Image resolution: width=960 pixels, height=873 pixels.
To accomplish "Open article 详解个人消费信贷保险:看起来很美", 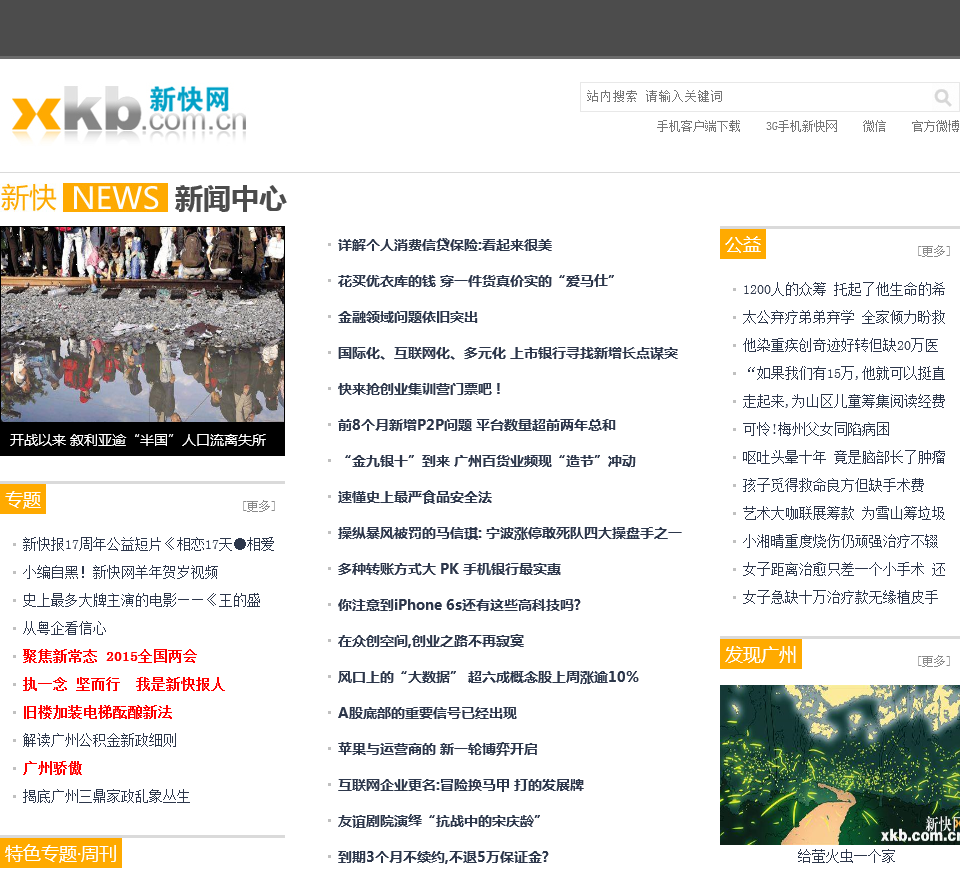I will click(444, 245).
